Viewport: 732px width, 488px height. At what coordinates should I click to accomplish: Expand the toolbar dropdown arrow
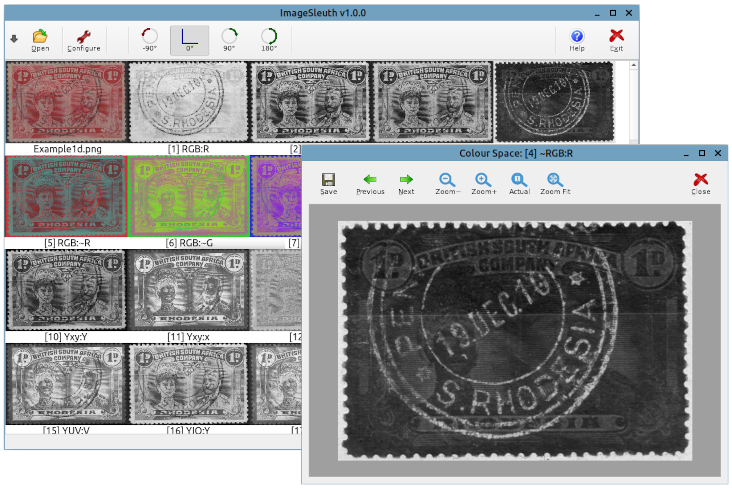(14, 39)
